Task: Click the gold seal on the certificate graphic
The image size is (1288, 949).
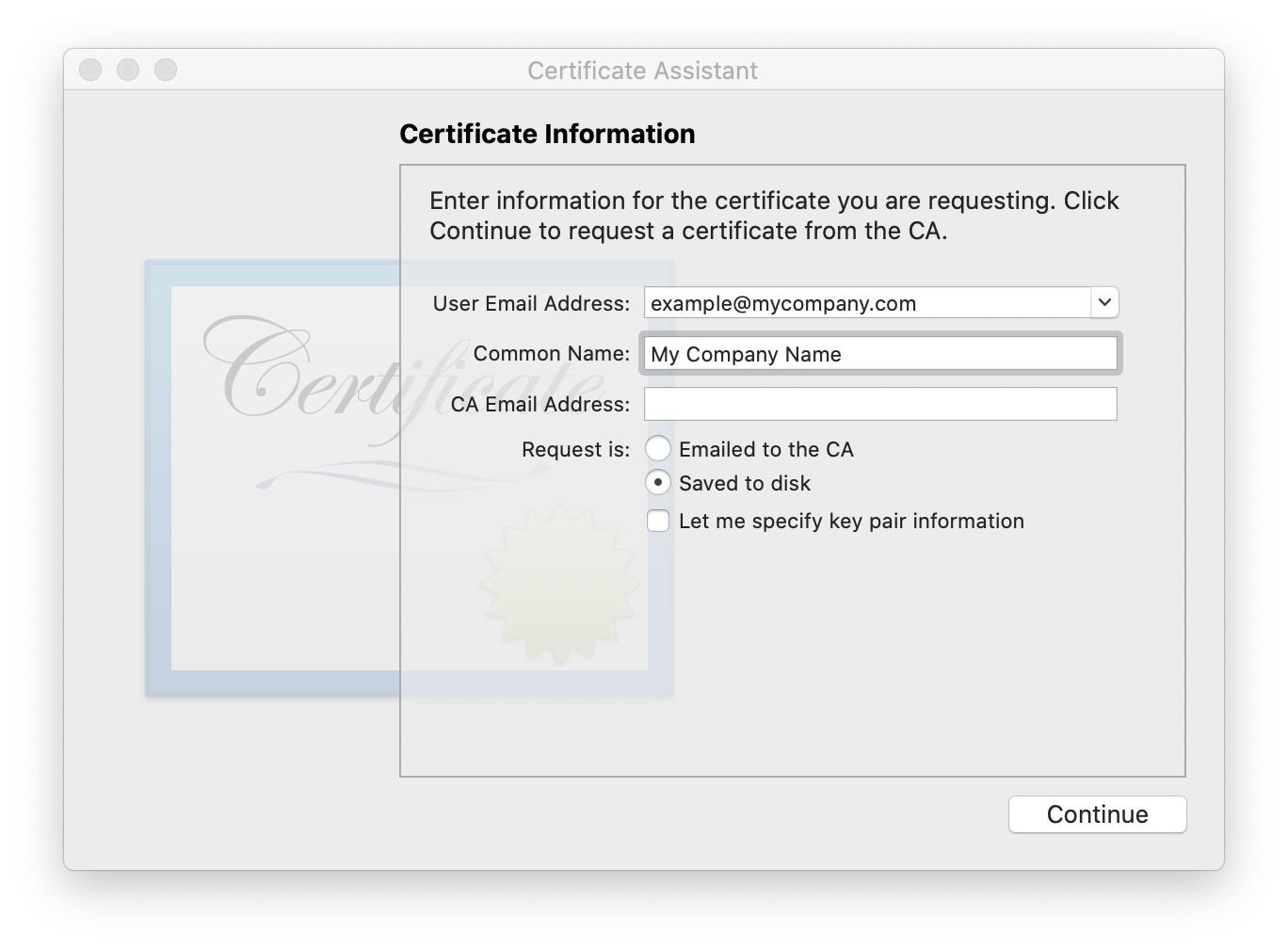Action: (x=560, y=584)
